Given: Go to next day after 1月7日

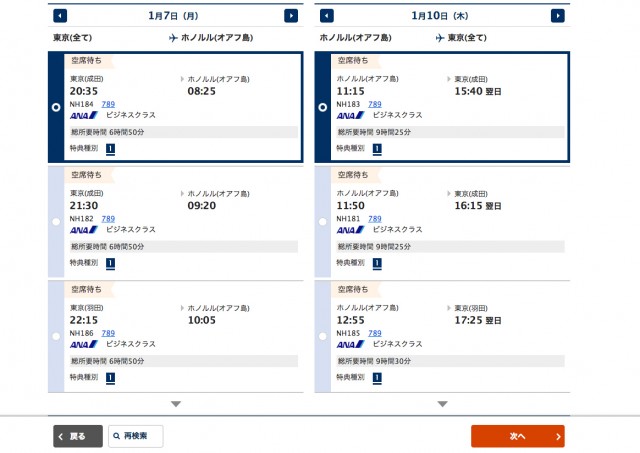Looking at the screenshot, I should point(291,16).
